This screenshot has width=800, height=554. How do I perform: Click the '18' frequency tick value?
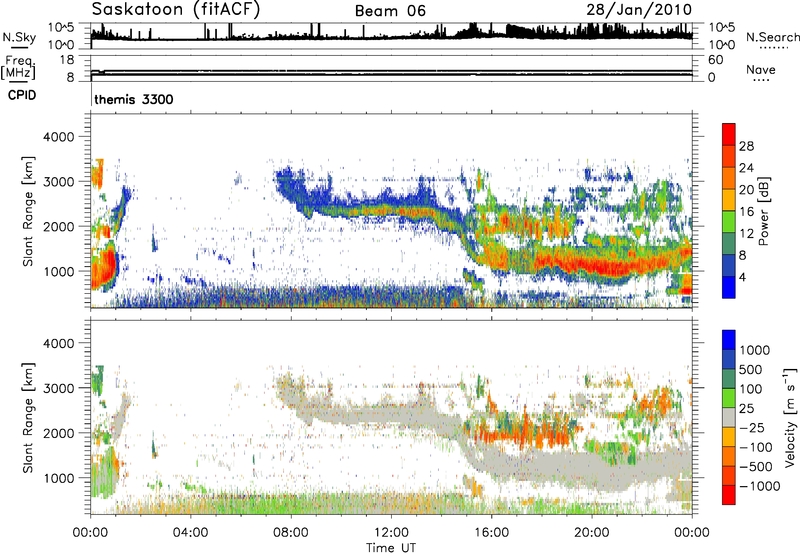tap(67, 60)
